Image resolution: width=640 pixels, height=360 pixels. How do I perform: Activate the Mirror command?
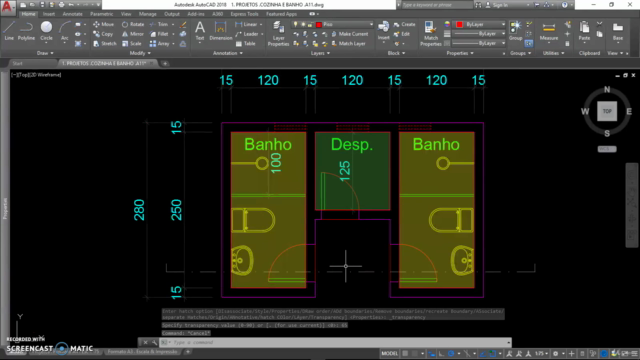click(x=133, y=34)
